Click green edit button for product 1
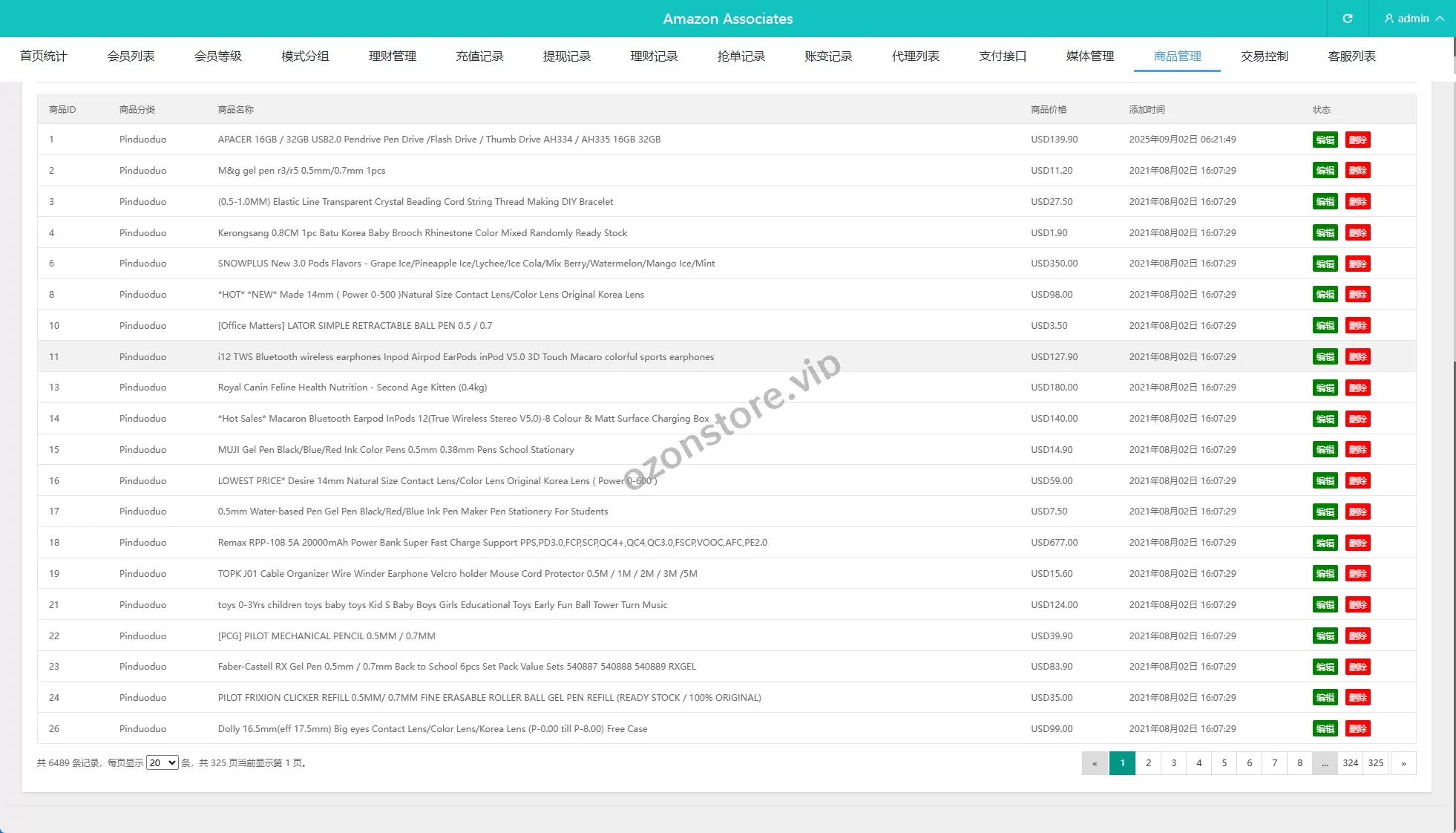1456x833 pixels. tap(1325, 140)
